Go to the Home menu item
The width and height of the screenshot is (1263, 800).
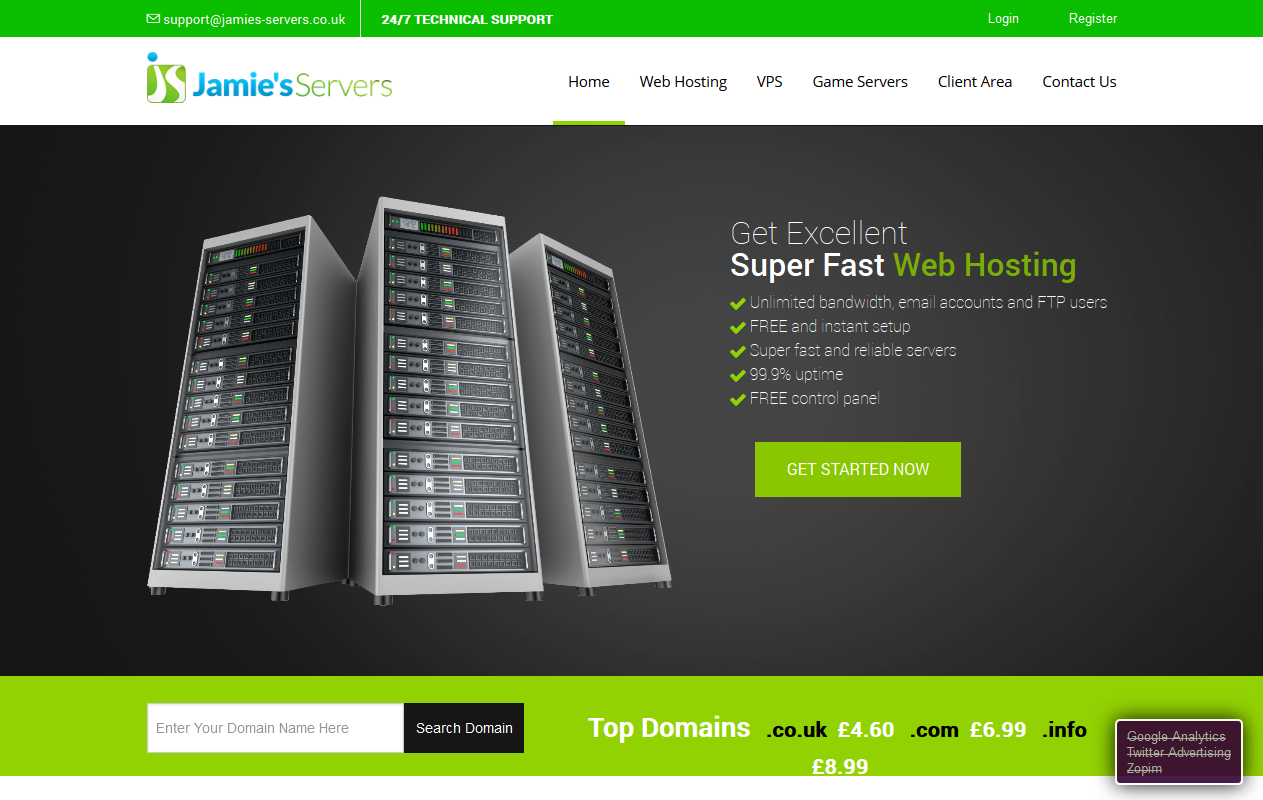pyautogui.click(x=589, y=82)
